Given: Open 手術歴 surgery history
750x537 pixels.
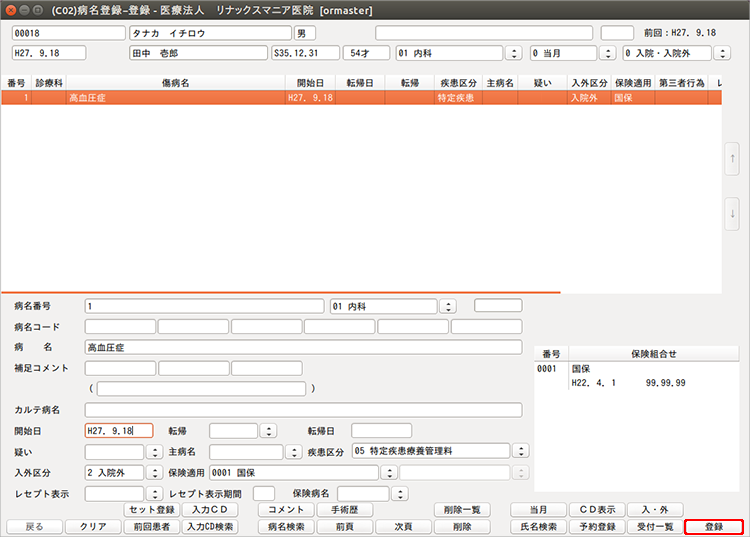Looking at the screenshot, I should click(x=344, y=510).
